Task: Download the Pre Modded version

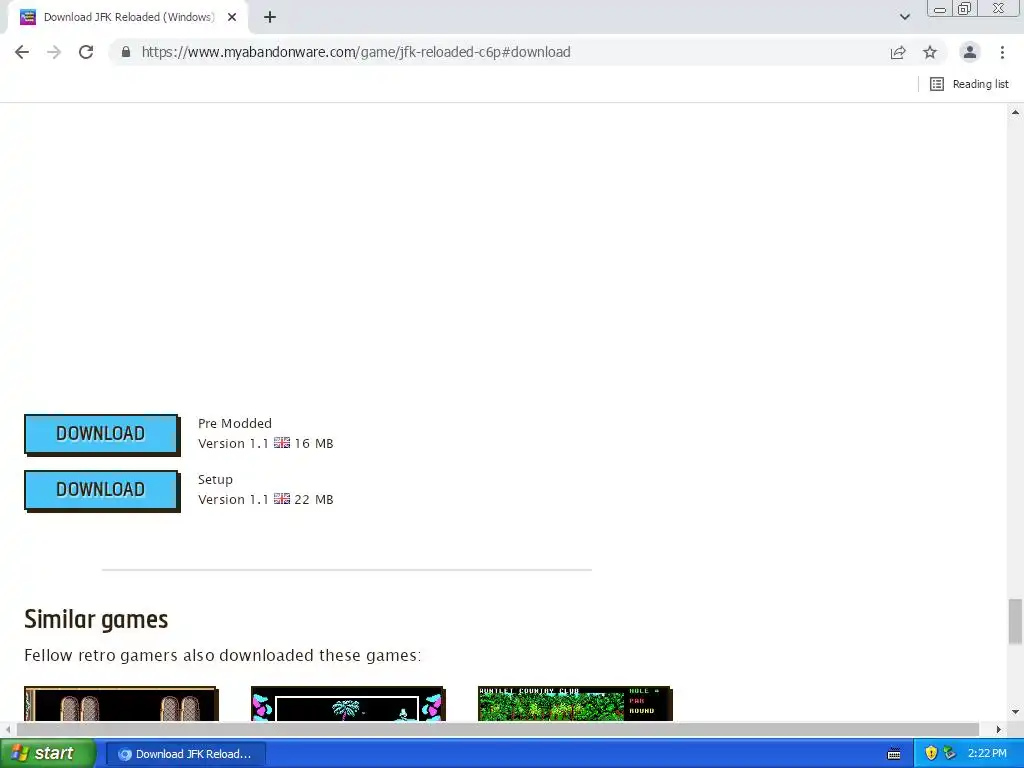Action: [x=101, y=434]
